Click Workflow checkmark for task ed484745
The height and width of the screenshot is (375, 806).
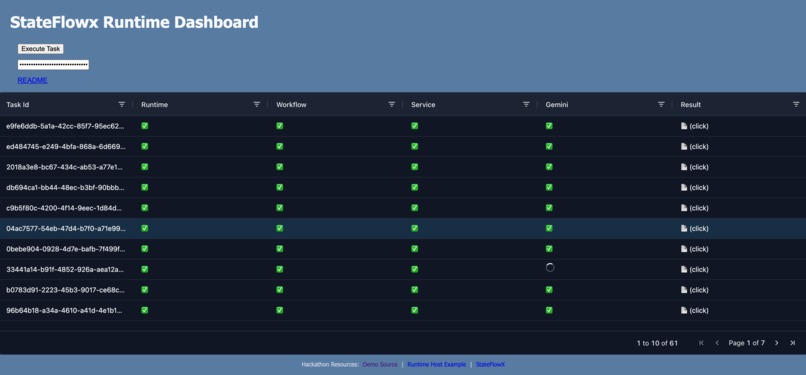tap(280, 146)
